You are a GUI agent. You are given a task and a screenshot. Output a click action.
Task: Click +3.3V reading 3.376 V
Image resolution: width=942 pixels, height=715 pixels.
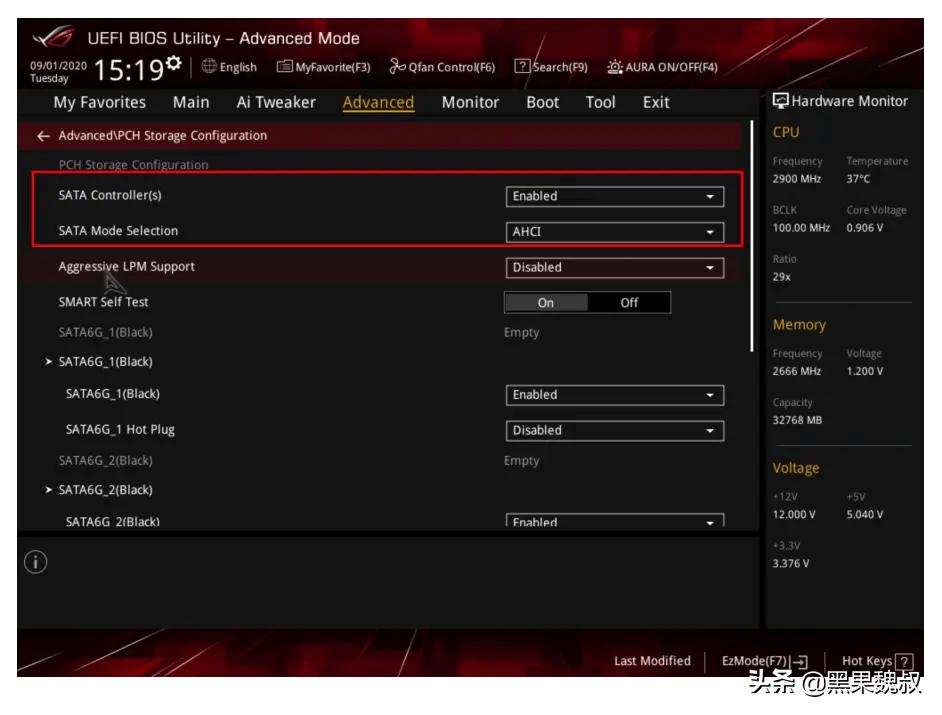(791, 564)
